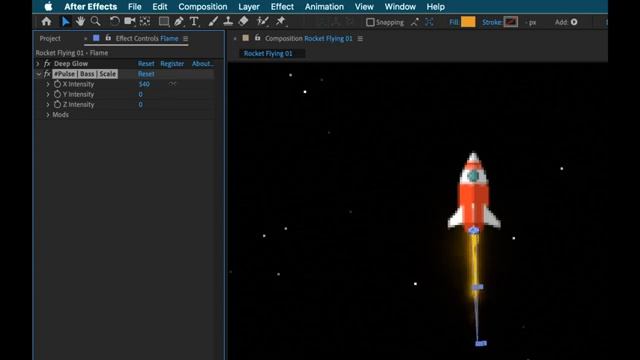Expand the Y Intensity property
Viewport: 640px width, 360px height.
(48, 94)
